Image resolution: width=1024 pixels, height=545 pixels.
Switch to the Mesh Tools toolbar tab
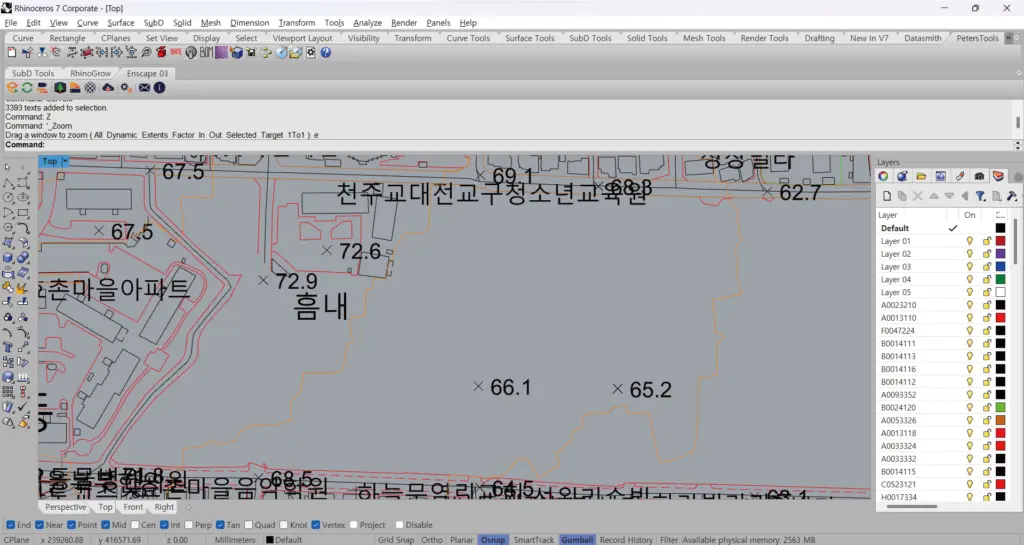click(704, 38)
